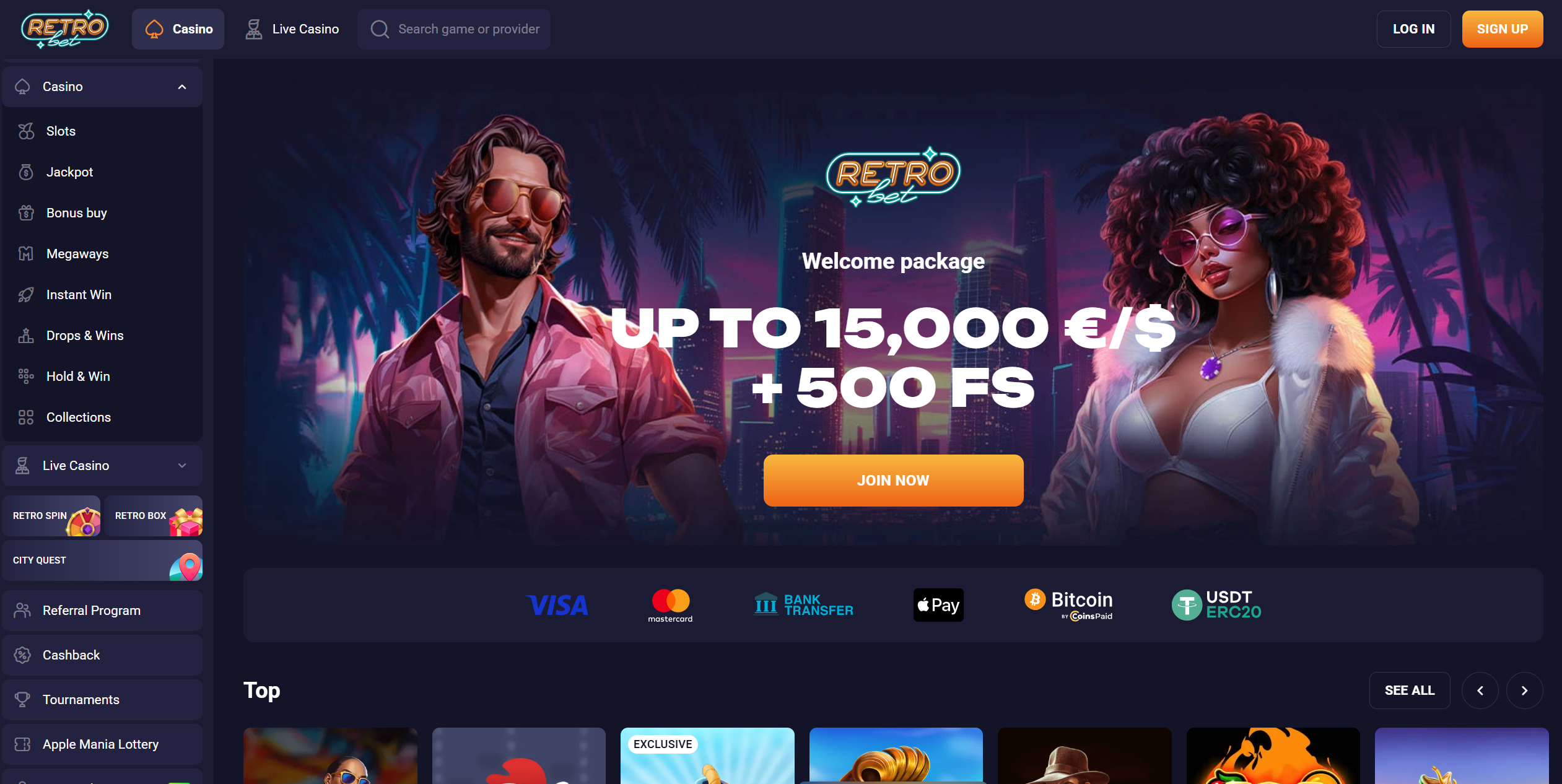Click the Jackpot money bag icon
This screenshot has width=1562, height=784.
pos(26,172)
